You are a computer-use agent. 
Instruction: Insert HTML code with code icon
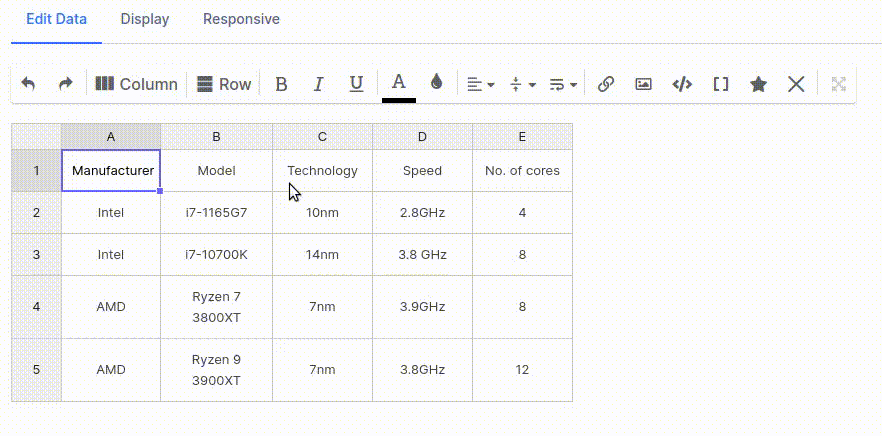(x=682, y=84)
